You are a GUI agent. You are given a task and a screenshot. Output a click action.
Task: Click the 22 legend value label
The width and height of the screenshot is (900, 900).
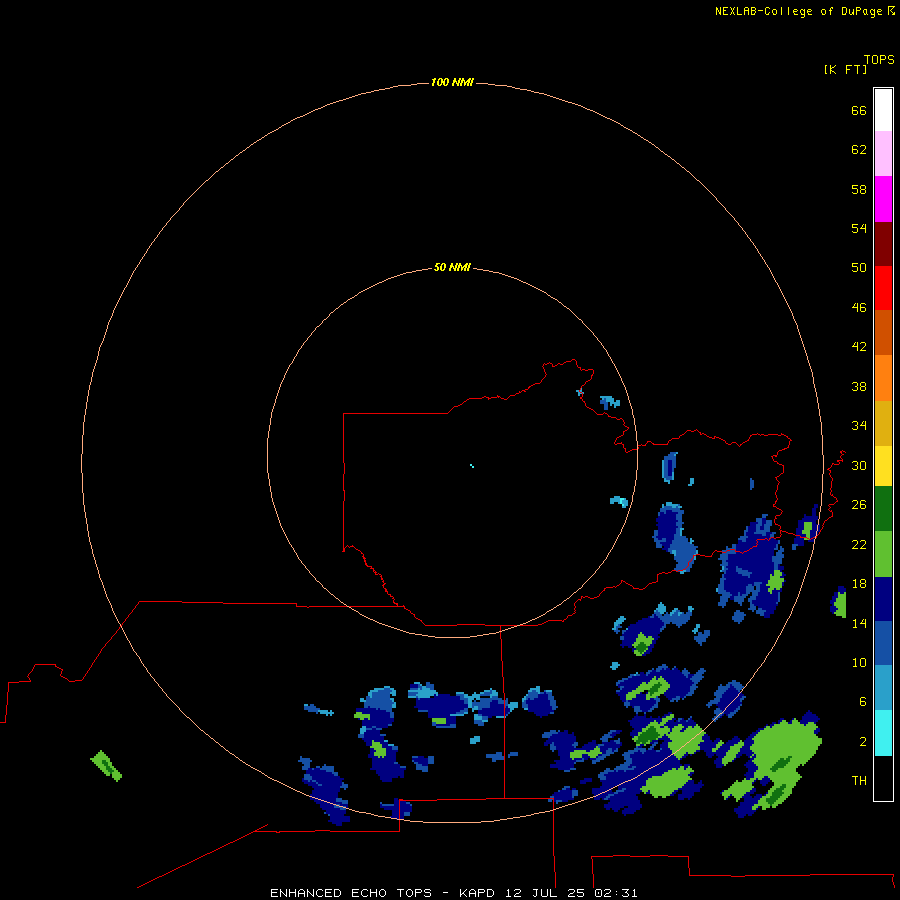[x=859, y=544]
